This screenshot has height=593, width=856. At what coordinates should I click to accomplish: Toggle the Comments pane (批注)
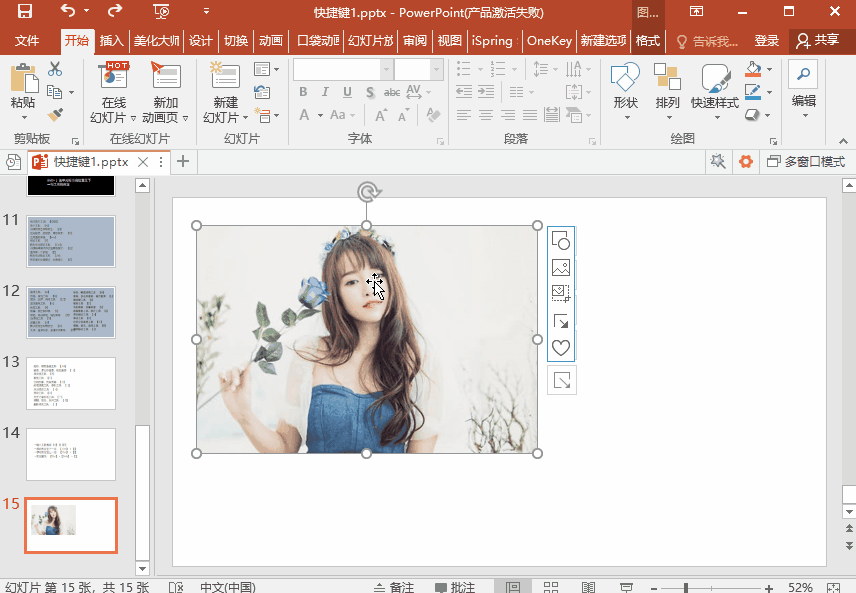pos(455,587)
